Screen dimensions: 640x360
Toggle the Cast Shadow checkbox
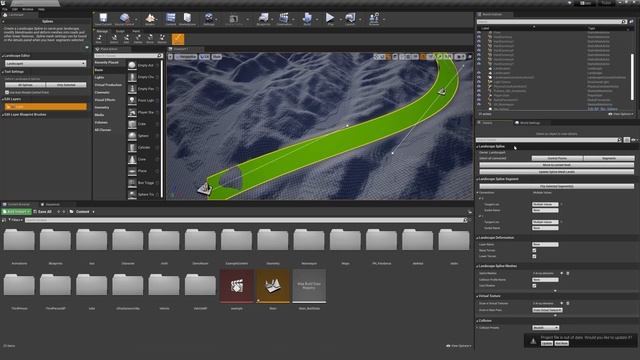click(534, 286)
